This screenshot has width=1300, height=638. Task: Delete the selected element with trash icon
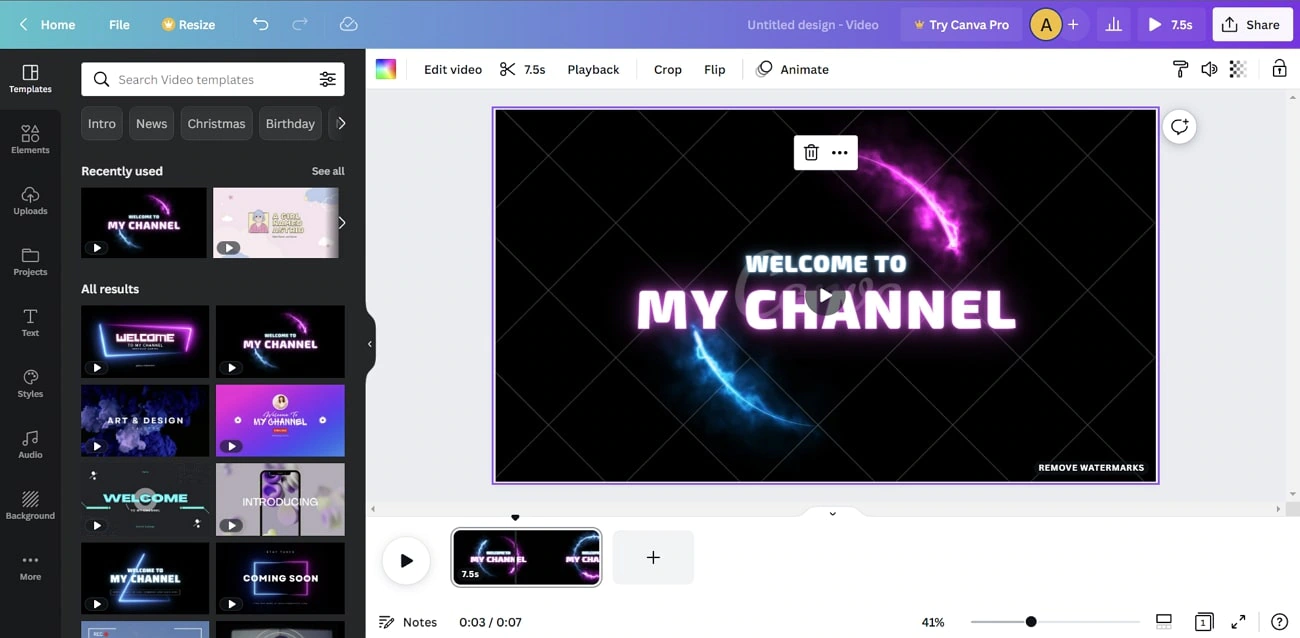pos(811,152)
